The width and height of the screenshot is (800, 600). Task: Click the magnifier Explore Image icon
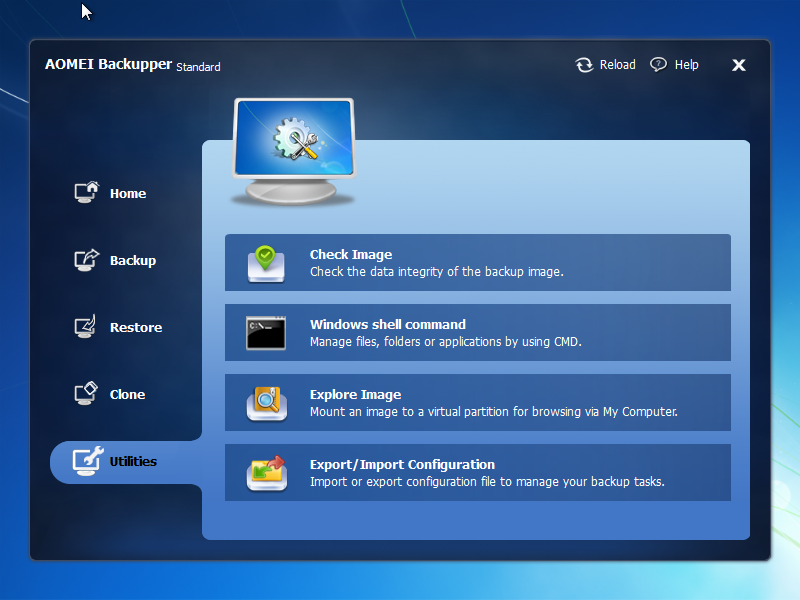tap(267, 403)
